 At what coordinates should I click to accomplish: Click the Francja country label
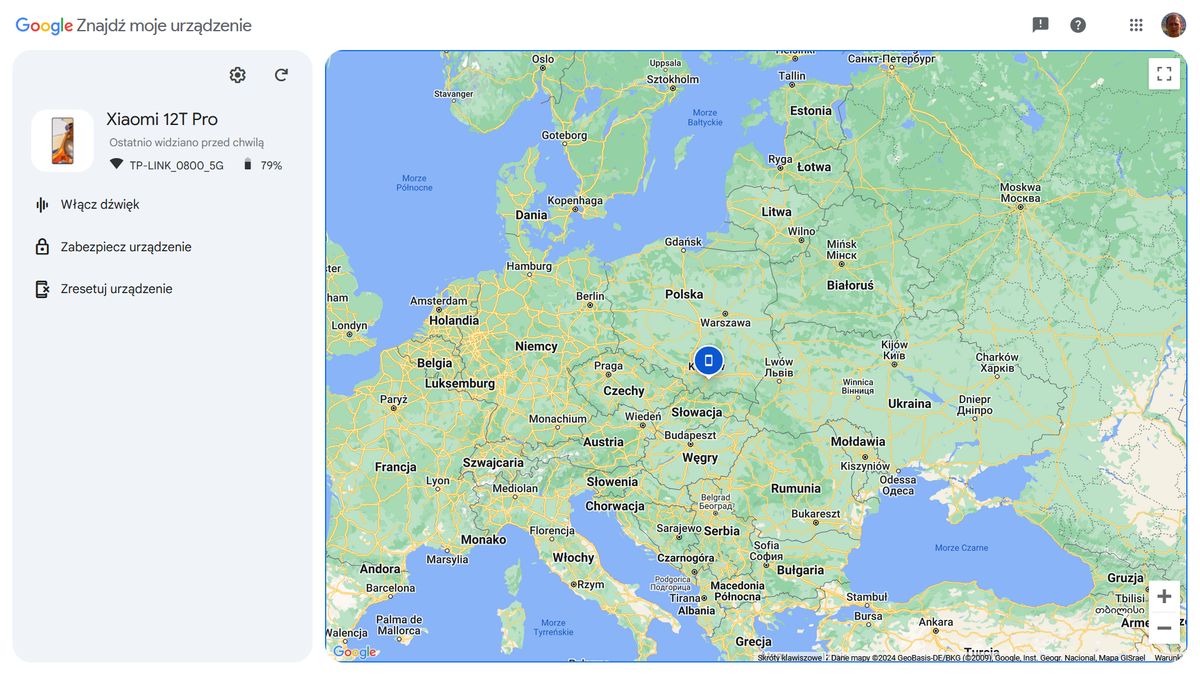tap(395, 467)
